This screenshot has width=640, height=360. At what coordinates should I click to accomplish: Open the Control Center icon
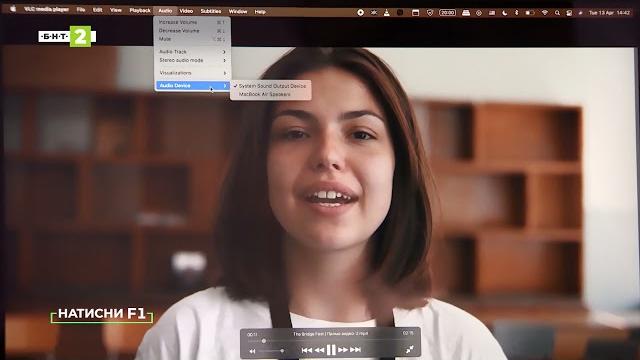click(569, 13)
